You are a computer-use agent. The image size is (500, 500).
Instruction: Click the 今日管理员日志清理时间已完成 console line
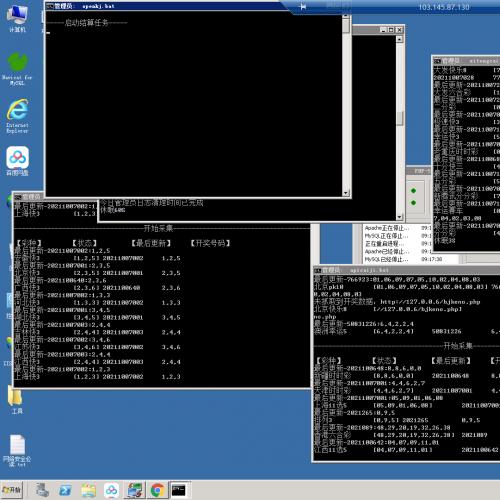(152, 203)
